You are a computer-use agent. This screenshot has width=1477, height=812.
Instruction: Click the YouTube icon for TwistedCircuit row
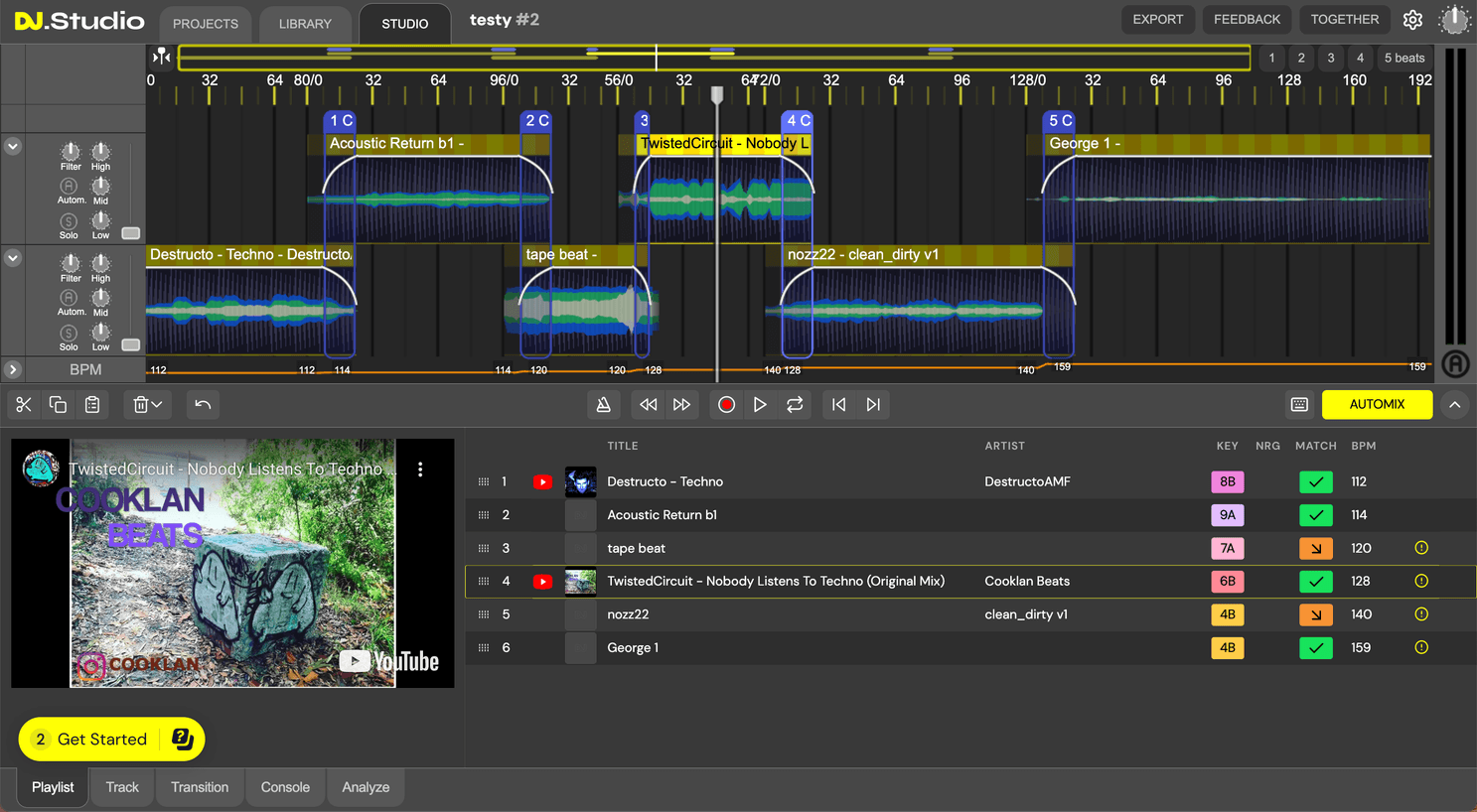pos(542,582)
